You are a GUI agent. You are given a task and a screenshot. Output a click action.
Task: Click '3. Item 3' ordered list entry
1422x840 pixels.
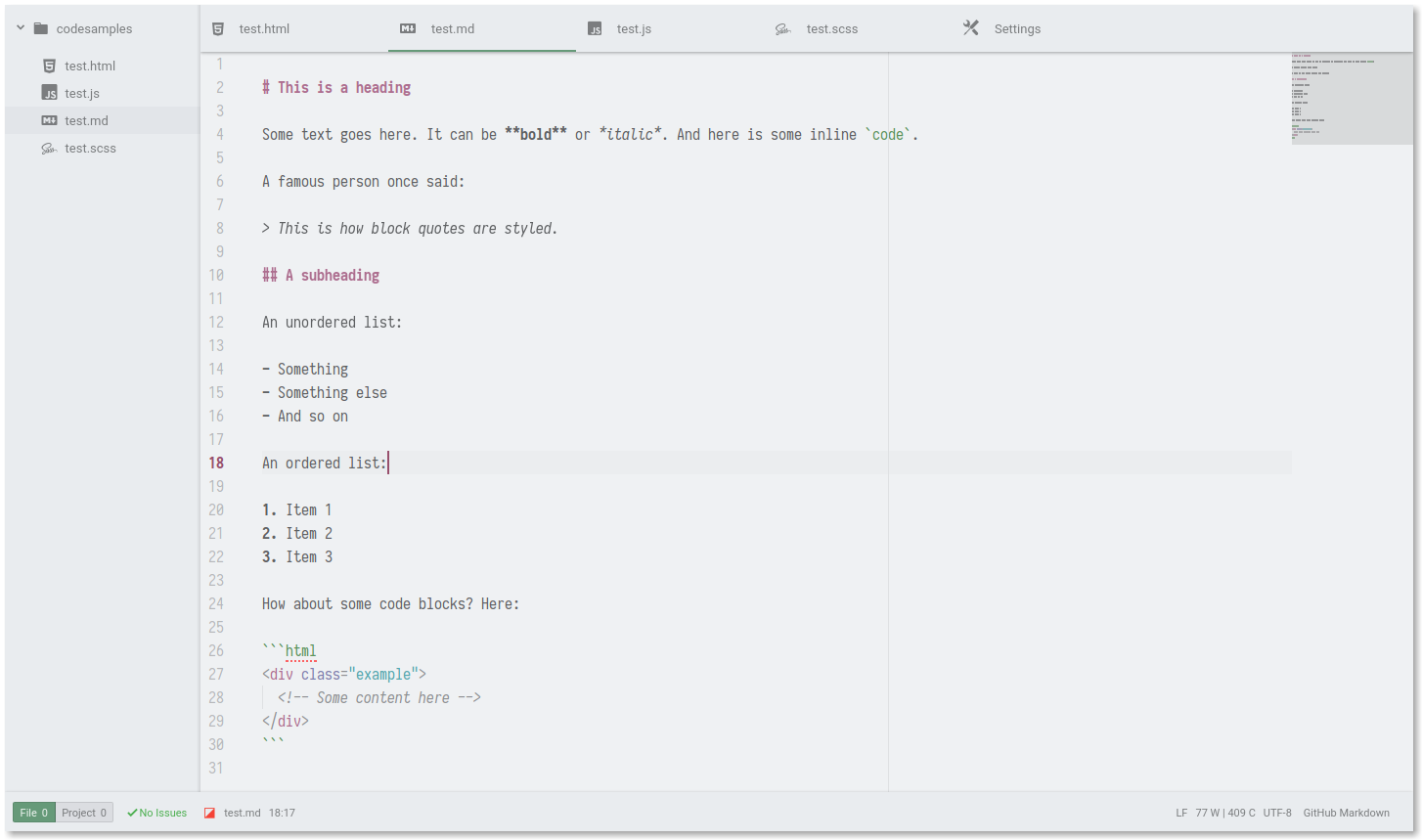coord(297,557)
